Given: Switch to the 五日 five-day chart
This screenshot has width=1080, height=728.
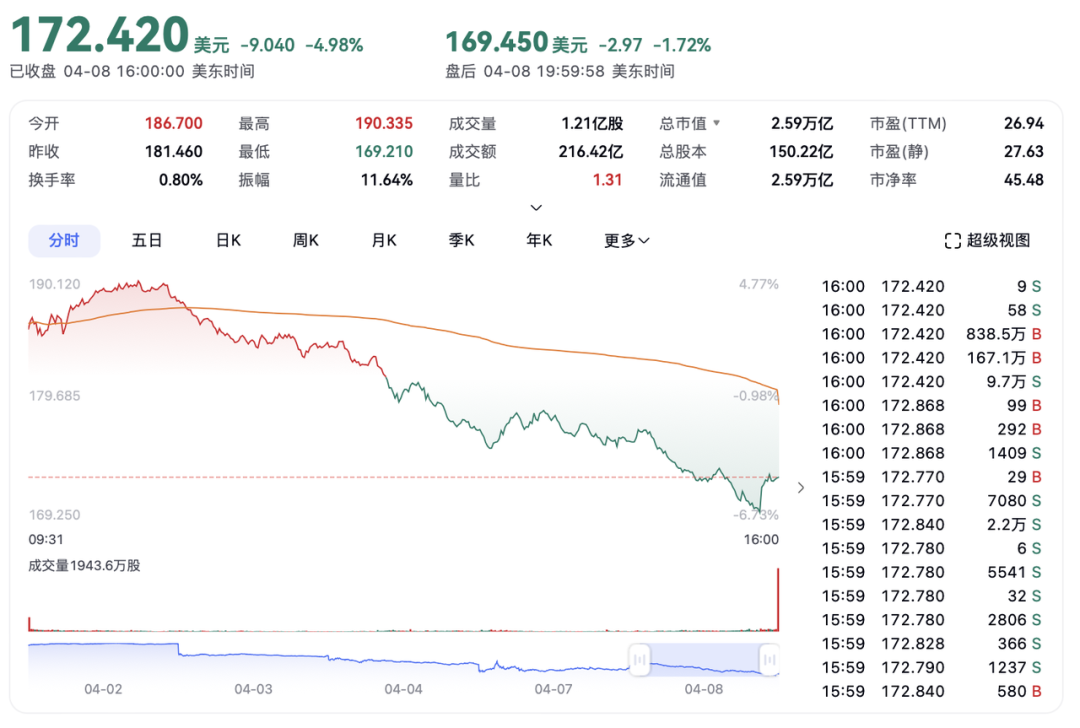Looking at the screenshot, I should click(147, 241).
